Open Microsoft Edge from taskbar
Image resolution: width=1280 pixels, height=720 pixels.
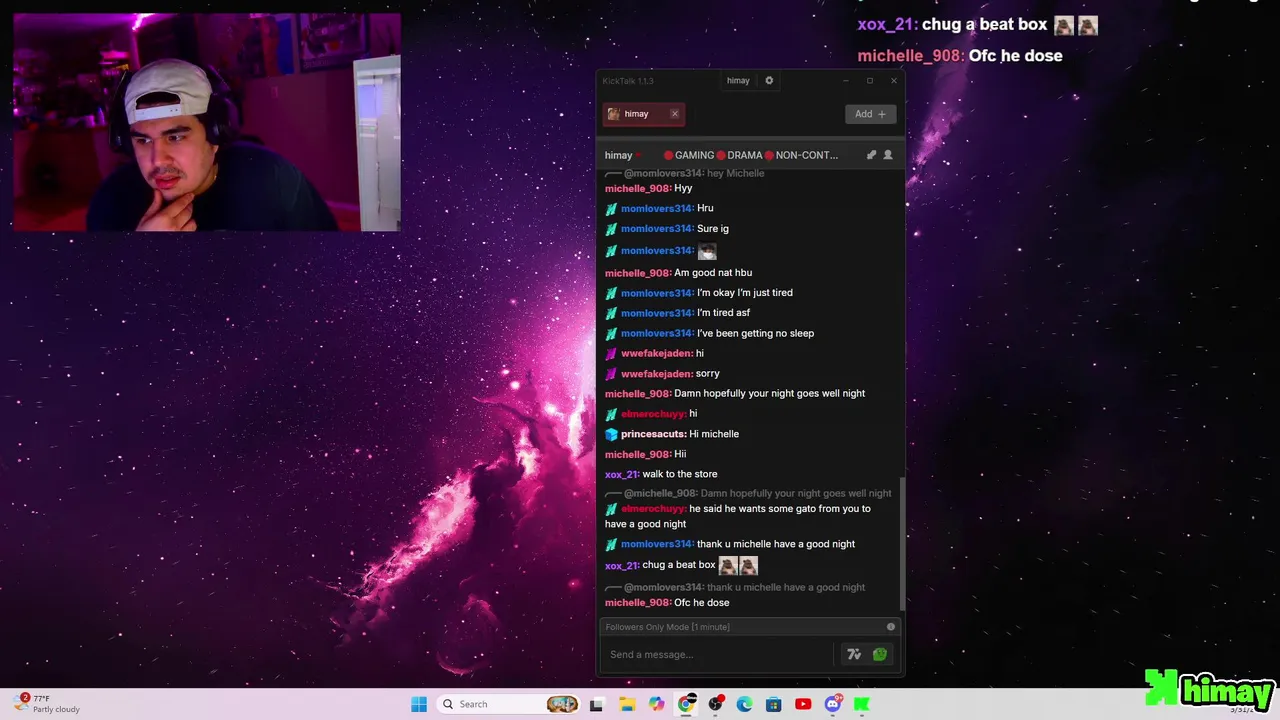(744, 704)
